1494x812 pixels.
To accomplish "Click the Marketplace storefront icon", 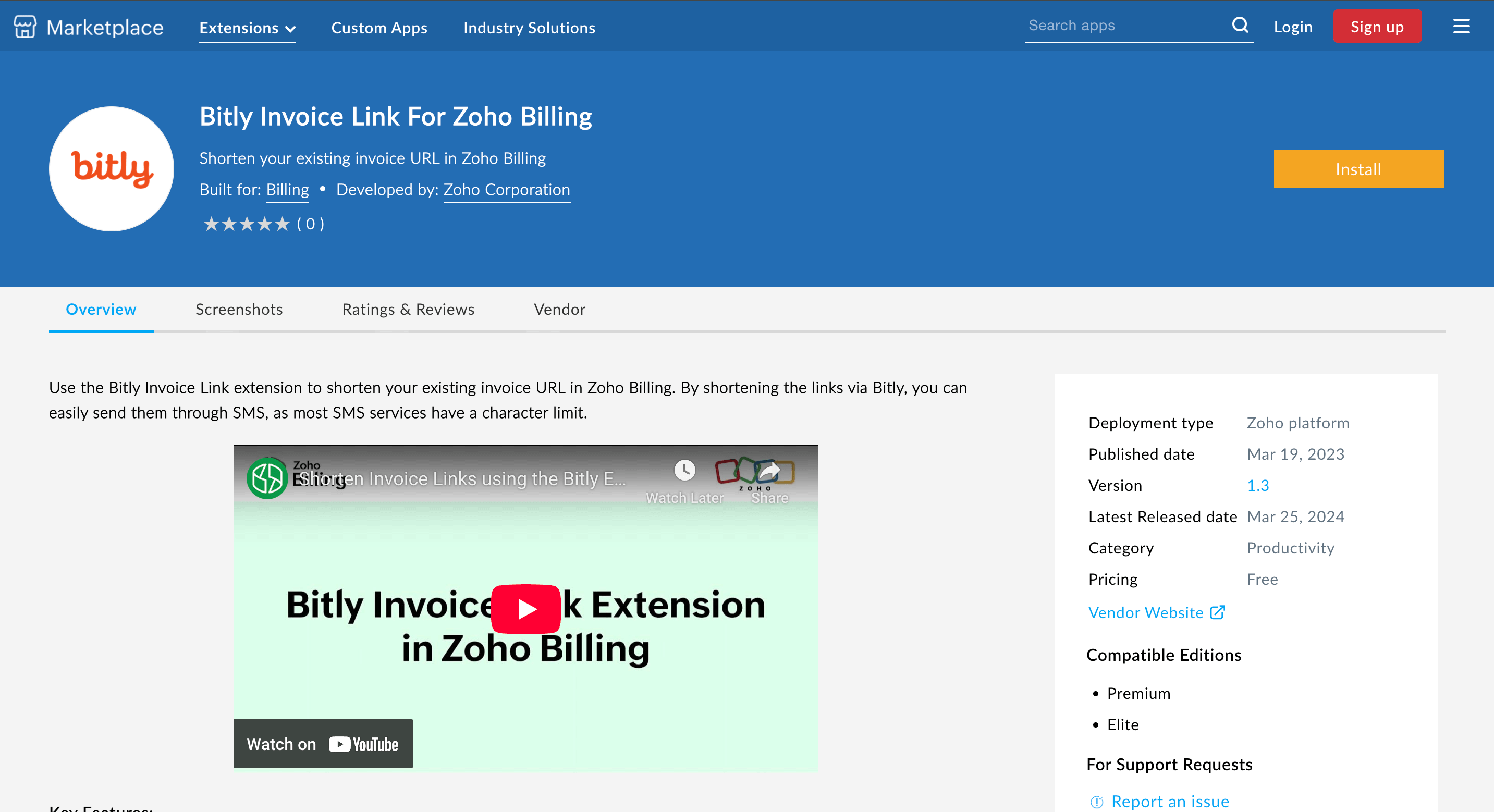I will coord(25,26).
